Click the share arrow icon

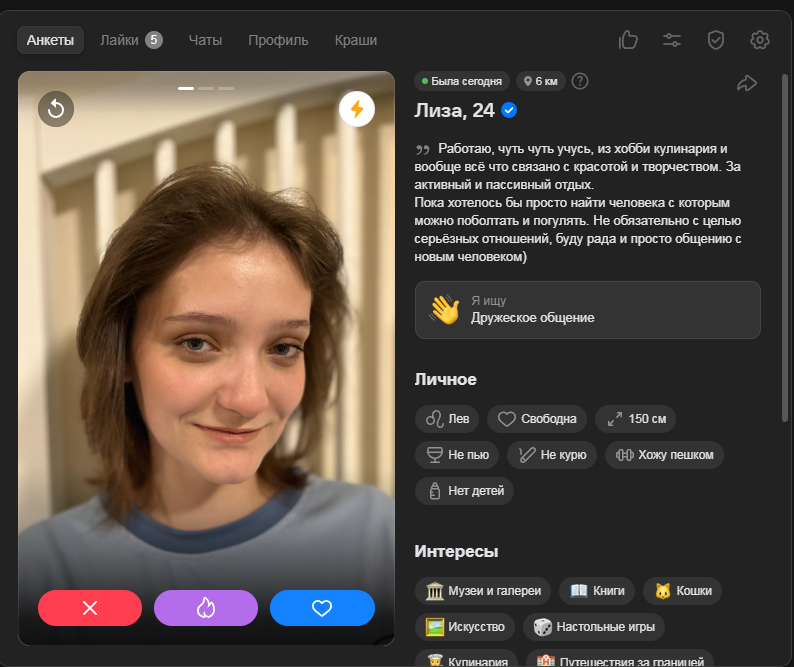[x=747, y=83]
